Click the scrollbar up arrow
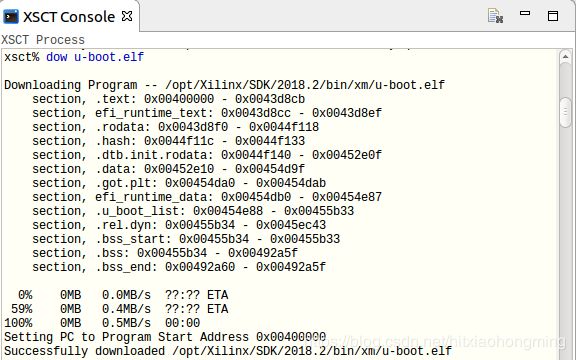This screenshot has width=576, height=360. coord(565,57)
